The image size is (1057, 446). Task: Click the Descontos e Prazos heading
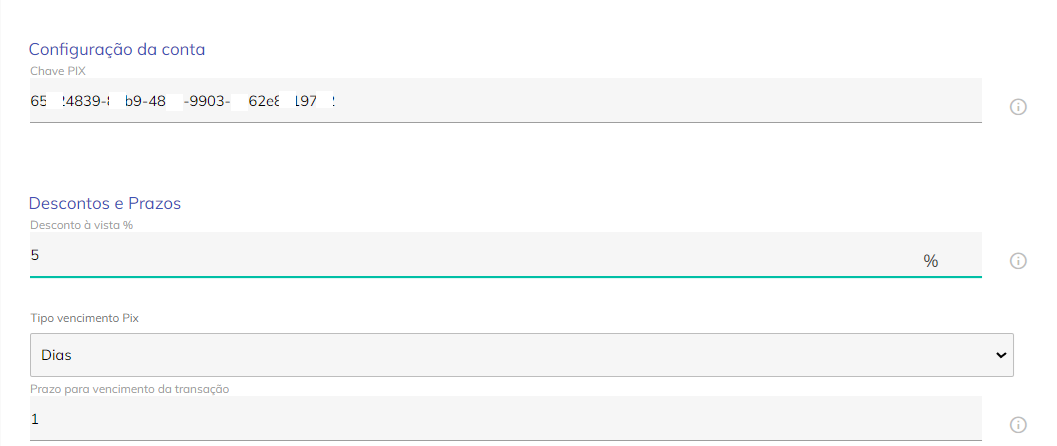104,203
